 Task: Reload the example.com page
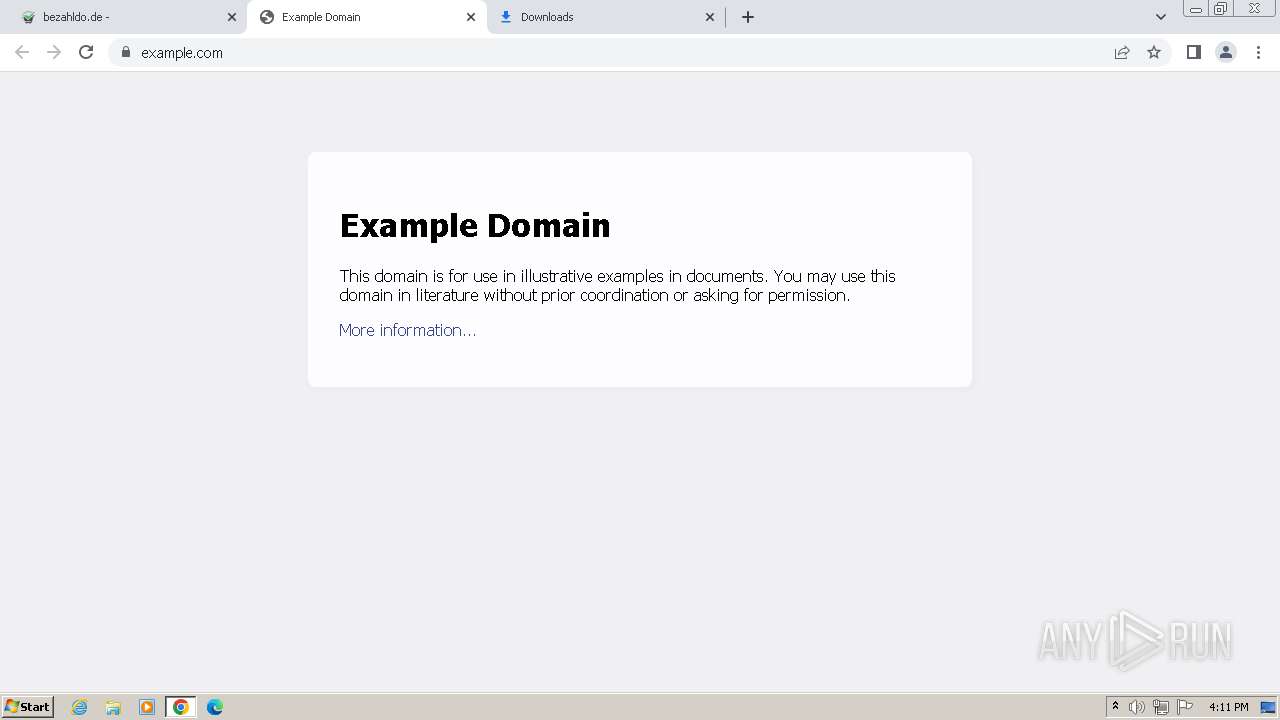[x=86, y=52]
